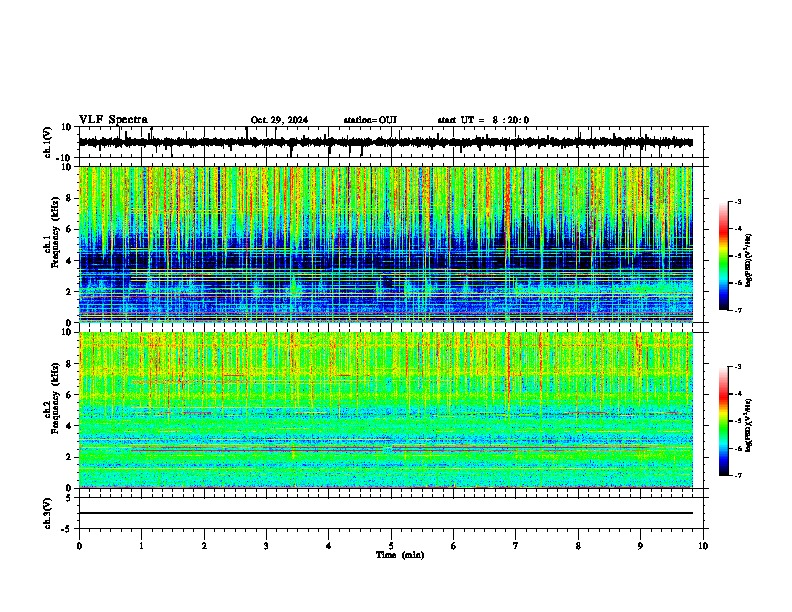Click the ch.1 color bar log(PSD) label
792x612 pixels.
(x=749, y=261)
